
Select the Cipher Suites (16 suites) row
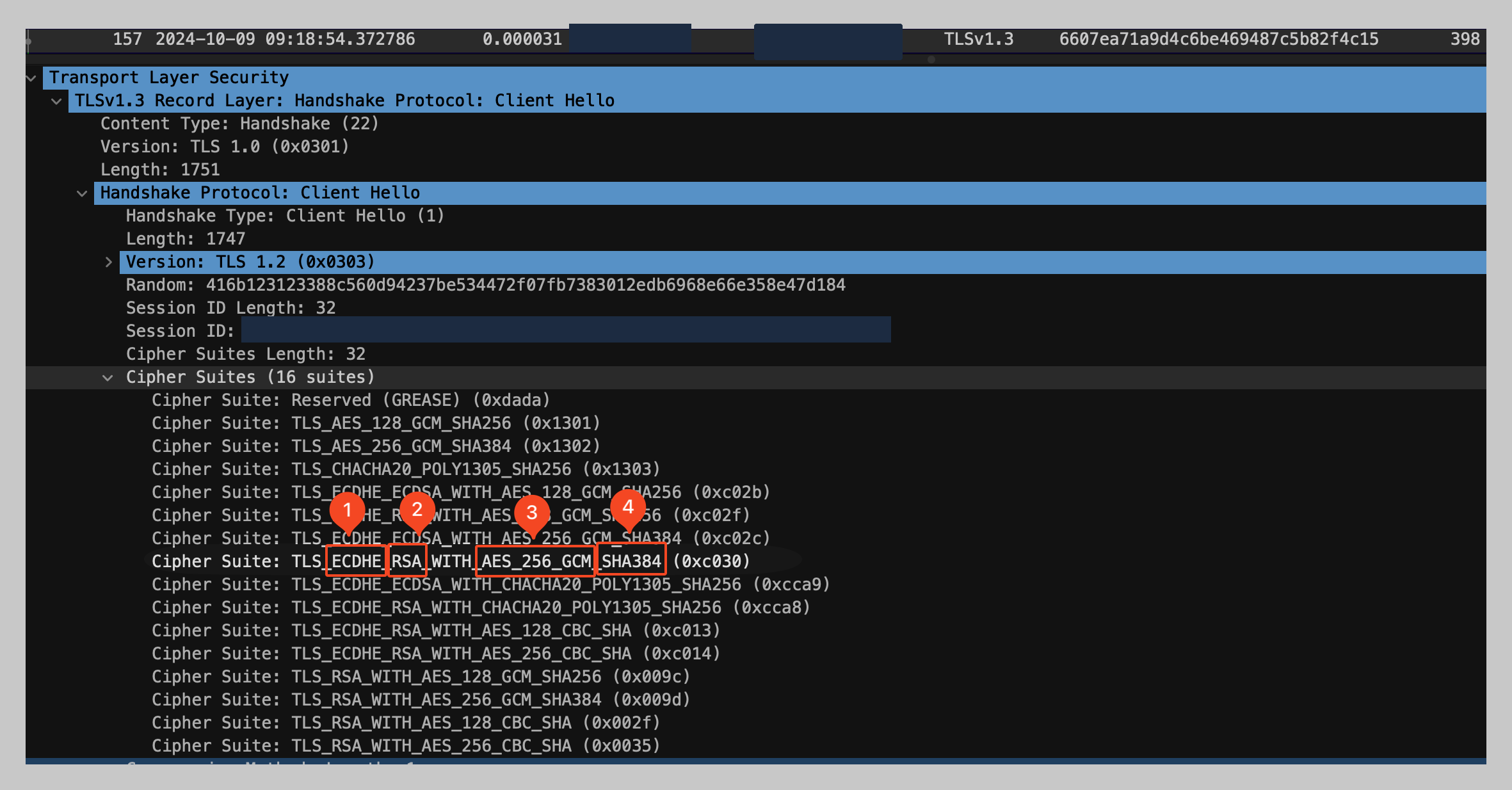coord(756,378)
